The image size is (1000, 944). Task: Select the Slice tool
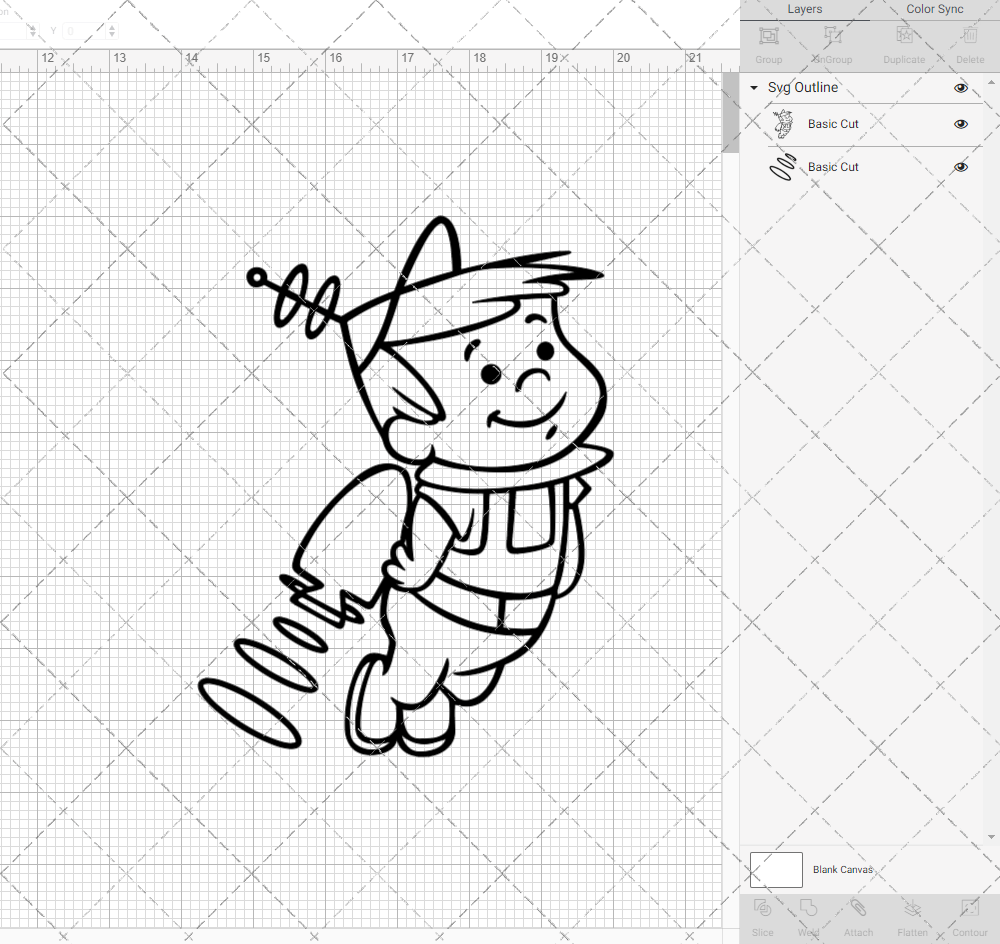[762, 908]
